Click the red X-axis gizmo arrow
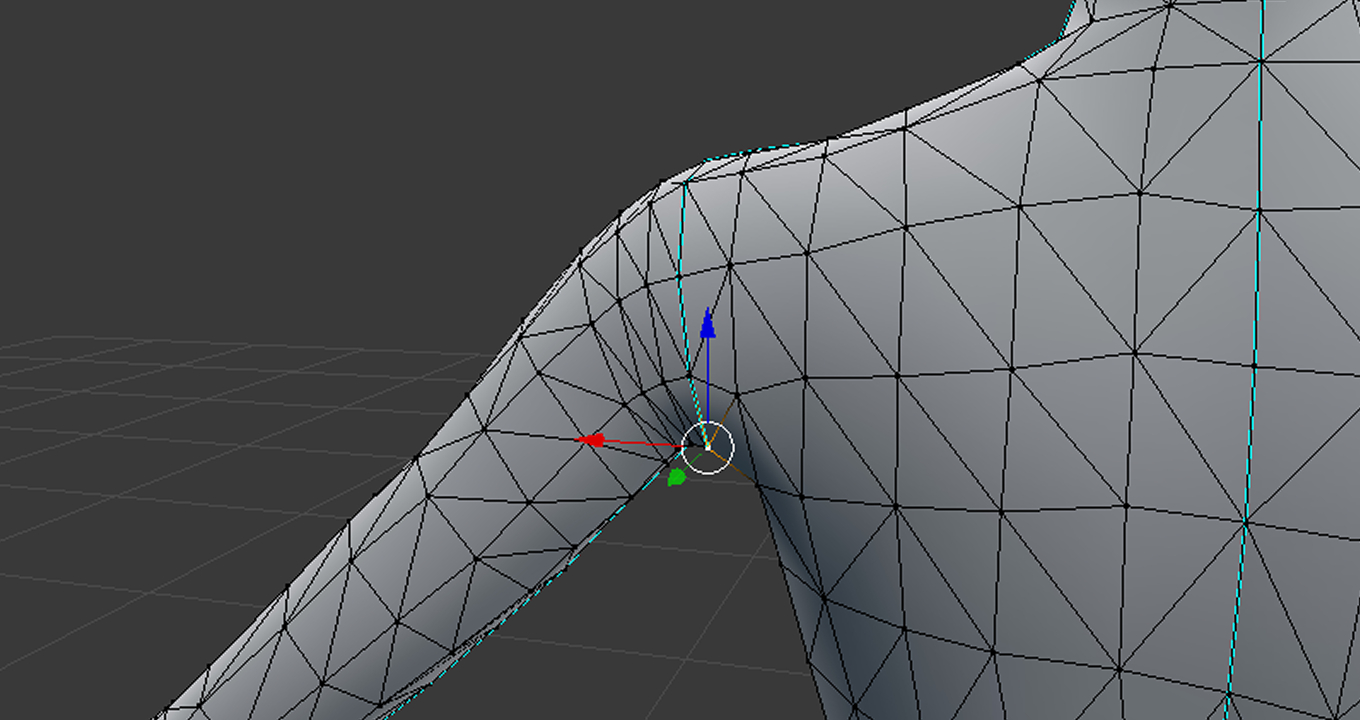1360x720 pixels. pos(592,440)
